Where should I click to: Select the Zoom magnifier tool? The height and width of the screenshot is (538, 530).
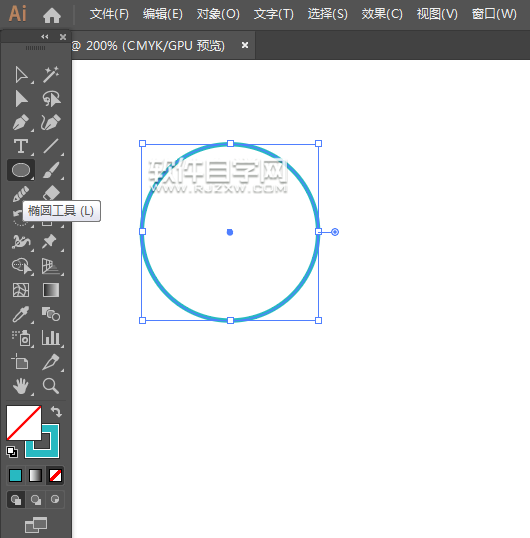coord(51,386)
